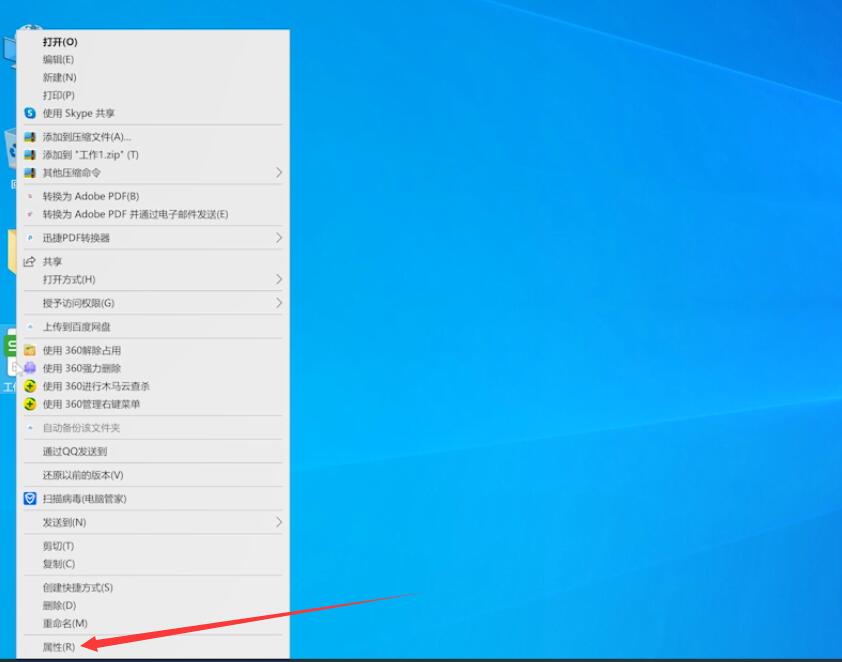
Task: Choose 创建快捷方式(S) menu entry
Action: point(78,587)
